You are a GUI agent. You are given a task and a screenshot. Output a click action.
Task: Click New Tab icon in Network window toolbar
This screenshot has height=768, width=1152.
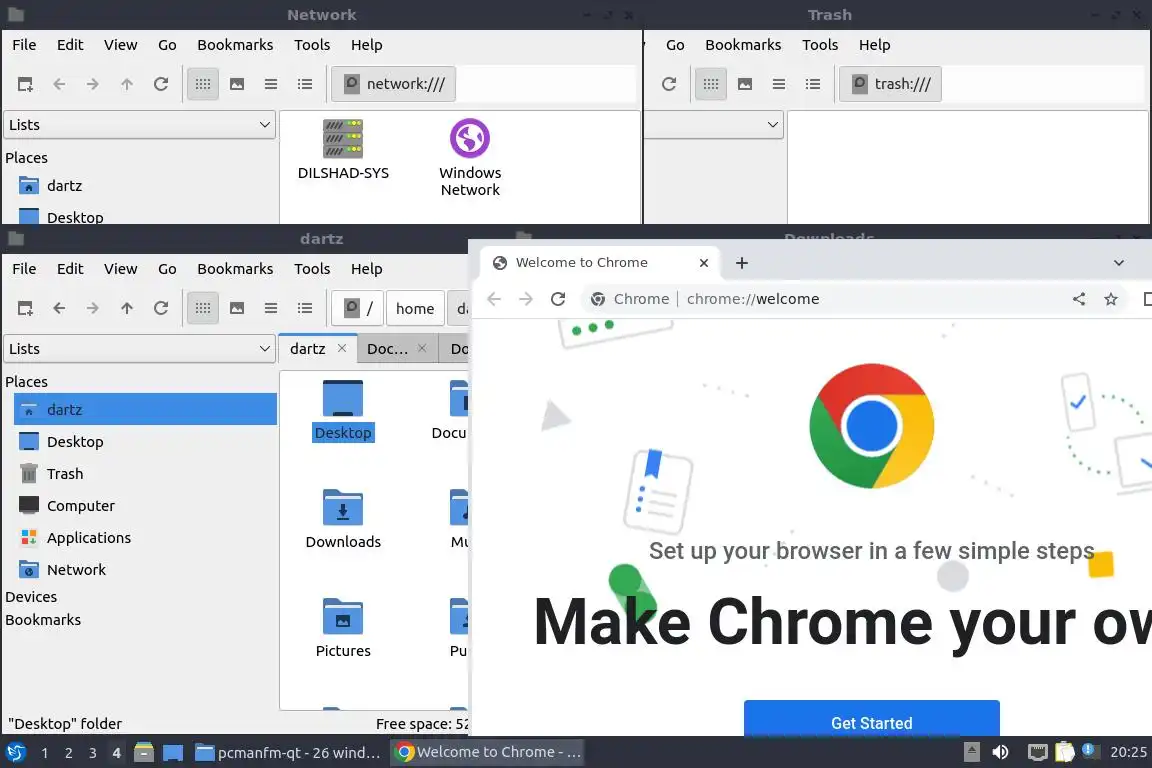[x=25, y=84]
